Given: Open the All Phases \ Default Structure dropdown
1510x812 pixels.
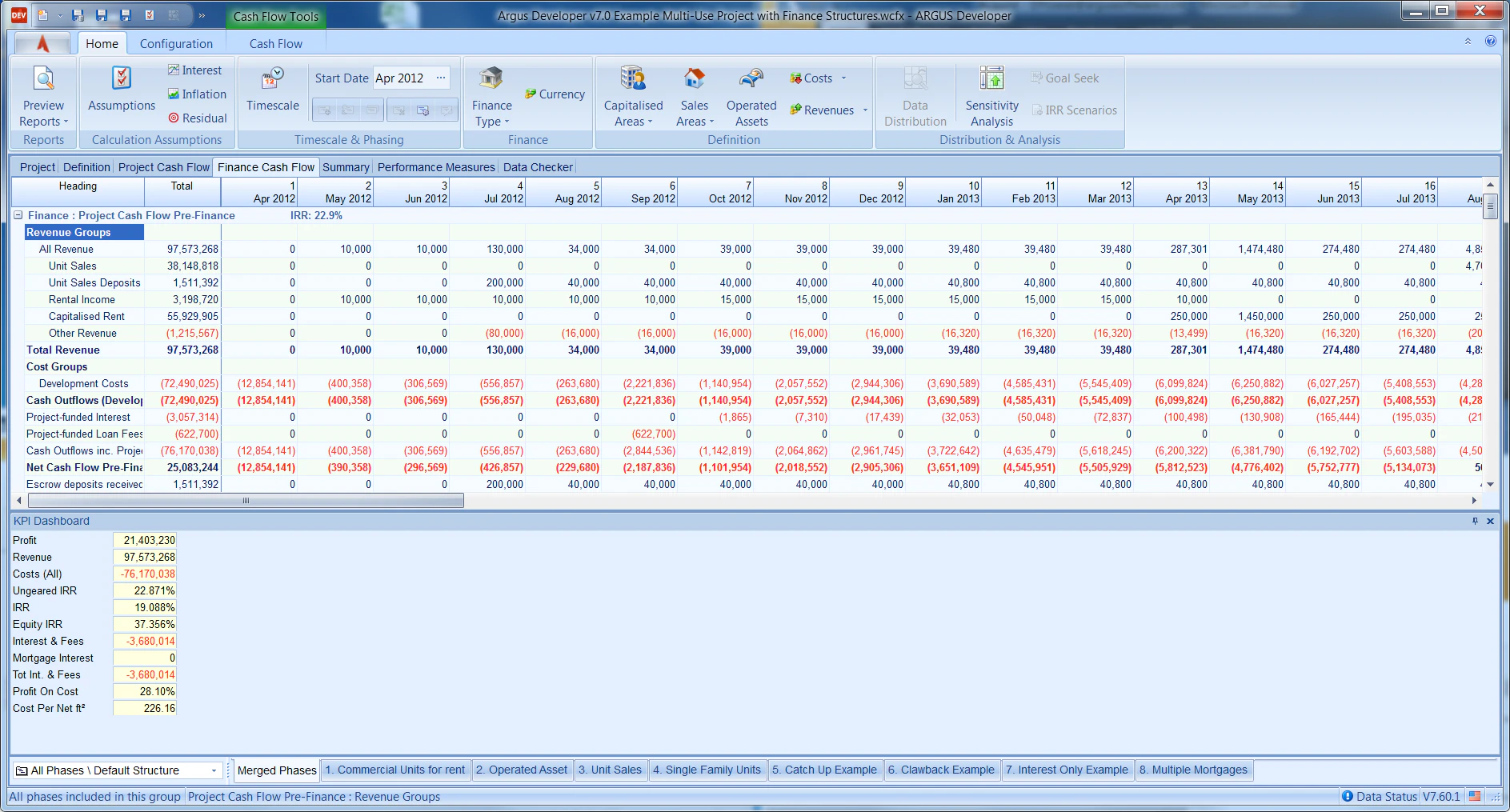Looking at the screenshot, I should click(214, 770).
